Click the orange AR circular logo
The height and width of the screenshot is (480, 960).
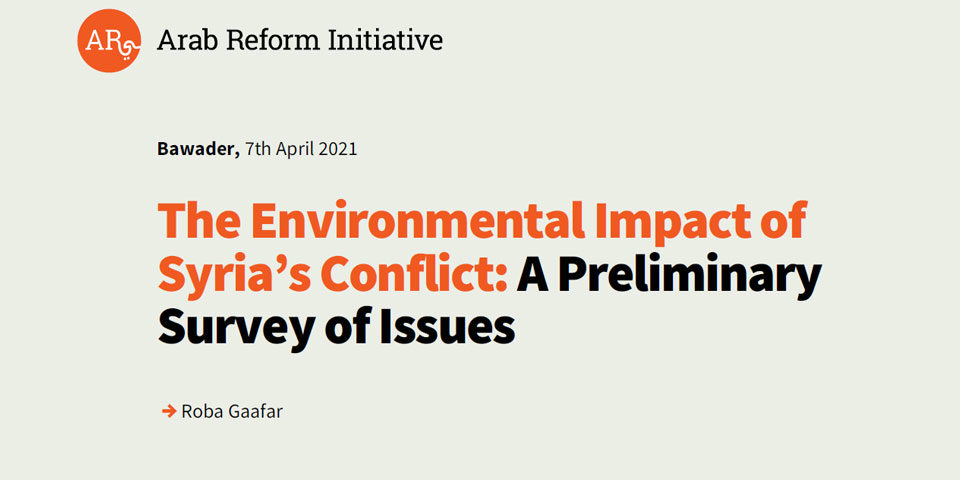(x=109, y=40)
